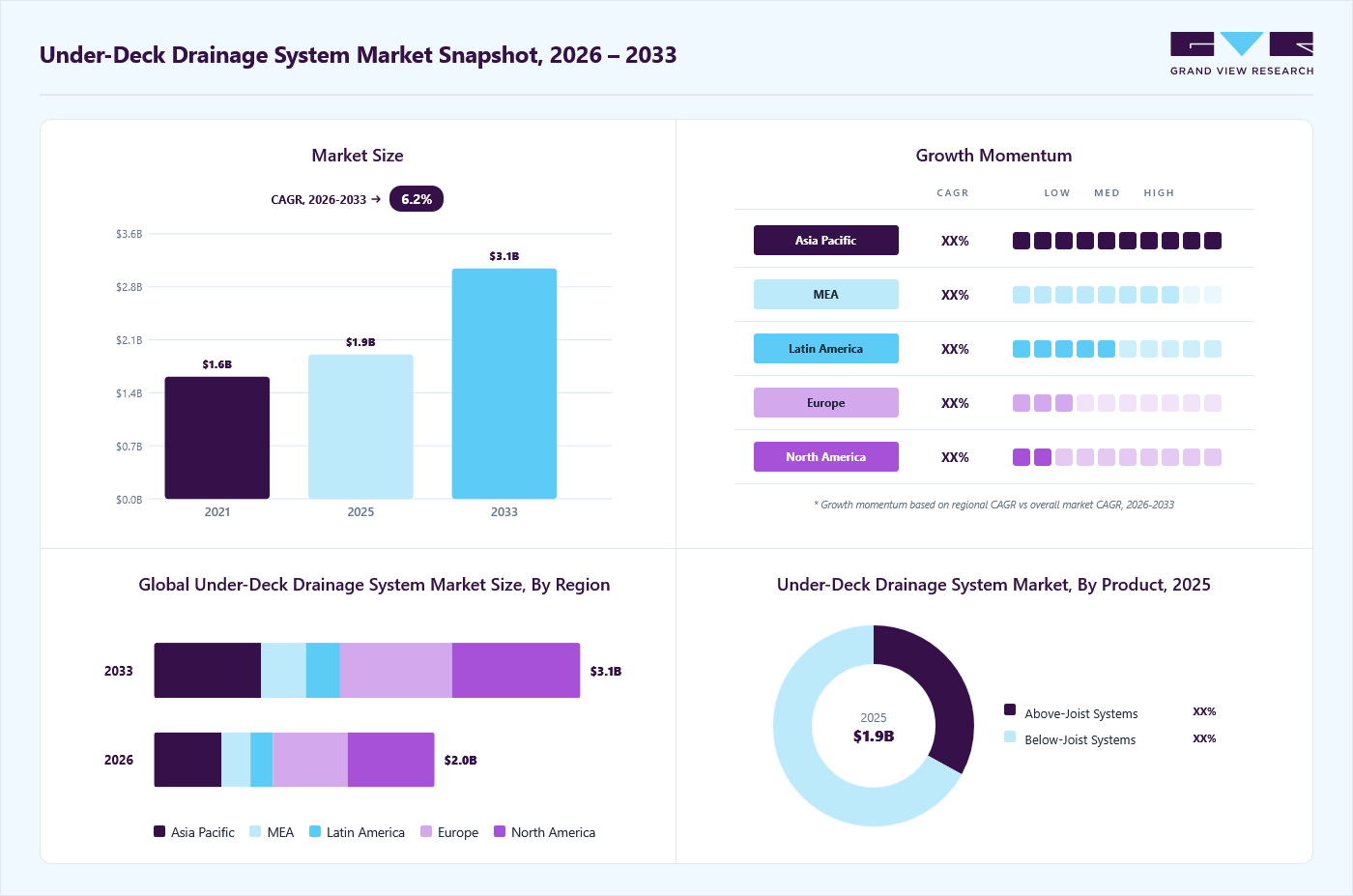Click the 2033 Europe bar segment

point(396,671)
